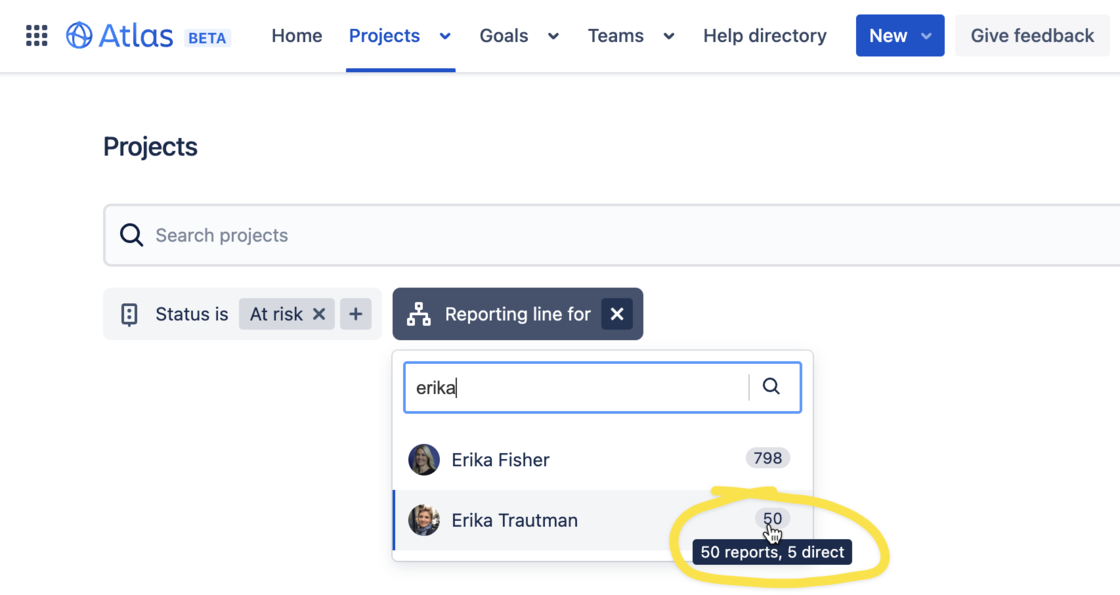Click the search icon beside the erika query

(771, 386)
